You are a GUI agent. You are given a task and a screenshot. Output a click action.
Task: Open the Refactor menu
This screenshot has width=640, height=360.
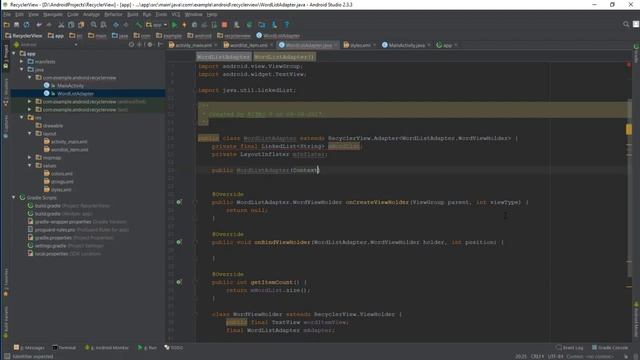tap(113, 14)
